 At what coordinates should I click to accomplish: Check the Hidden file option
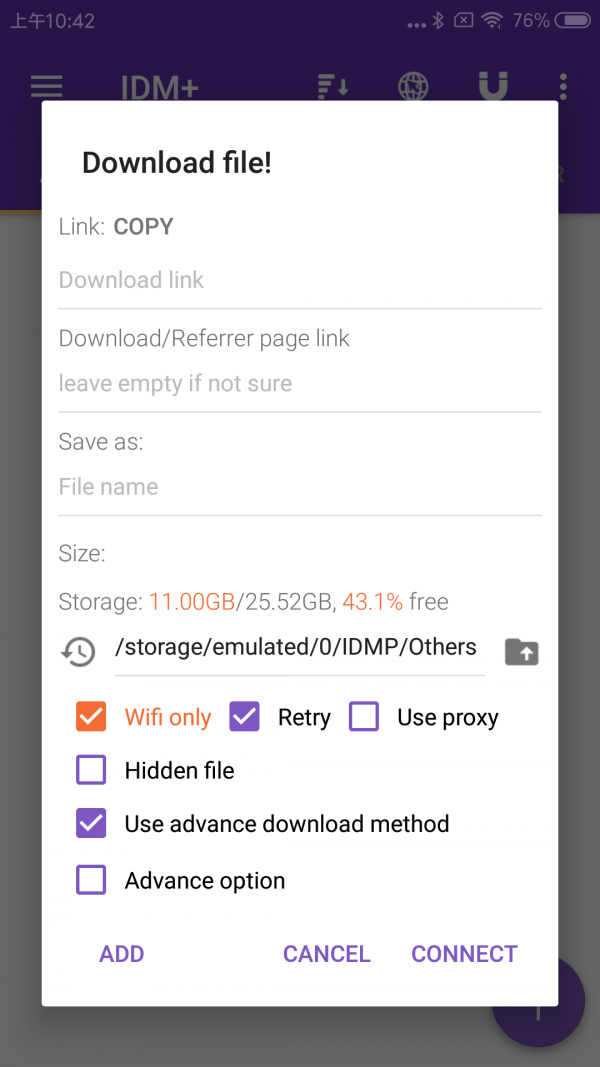[91, 770]
